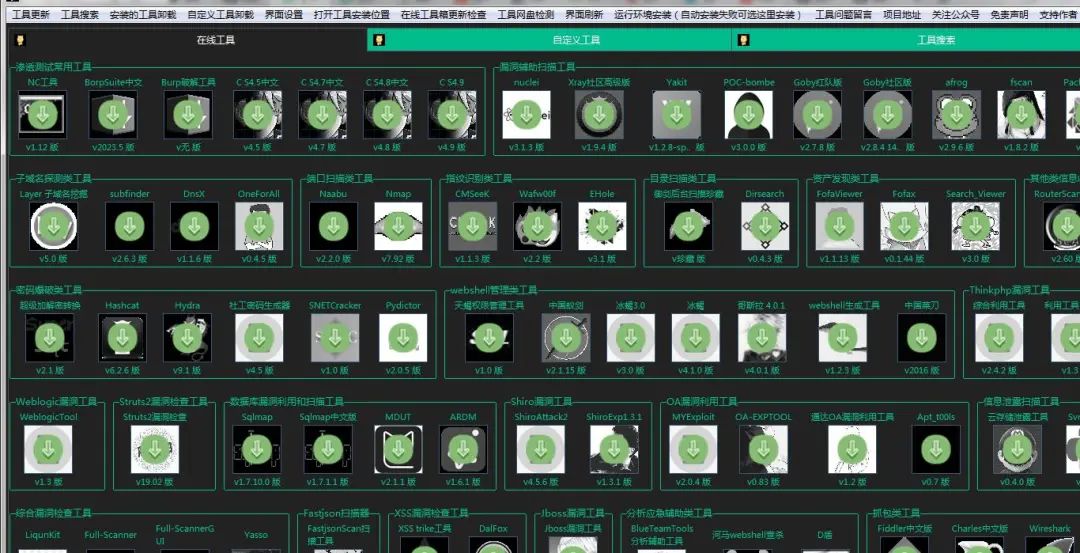Click the CMSeeK icon
The image size is (1080, 553).
(472, 226)
